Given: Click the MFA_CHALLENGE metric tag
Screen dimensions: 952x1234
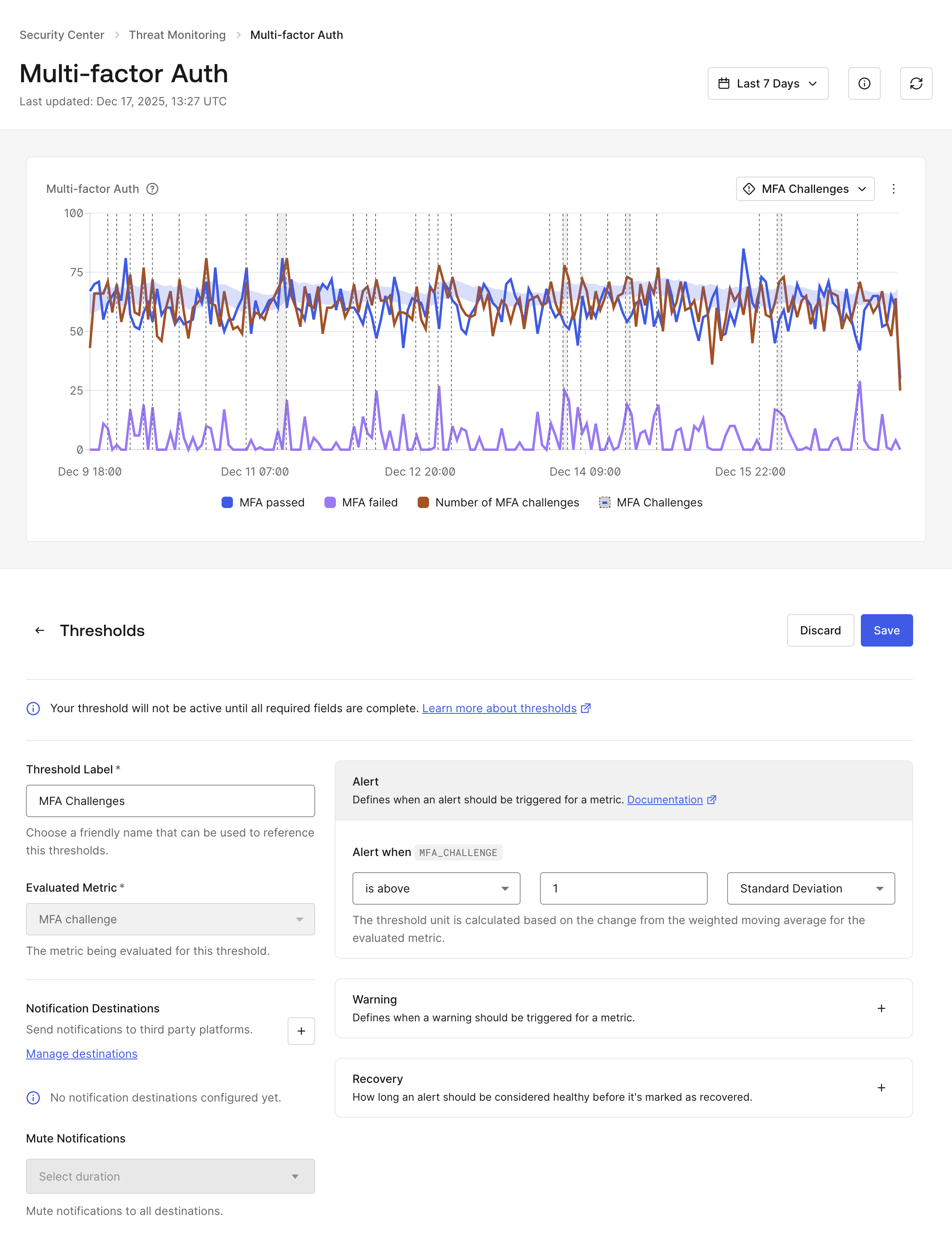Looking at the screenshot, I should click(x=458, y=853).
